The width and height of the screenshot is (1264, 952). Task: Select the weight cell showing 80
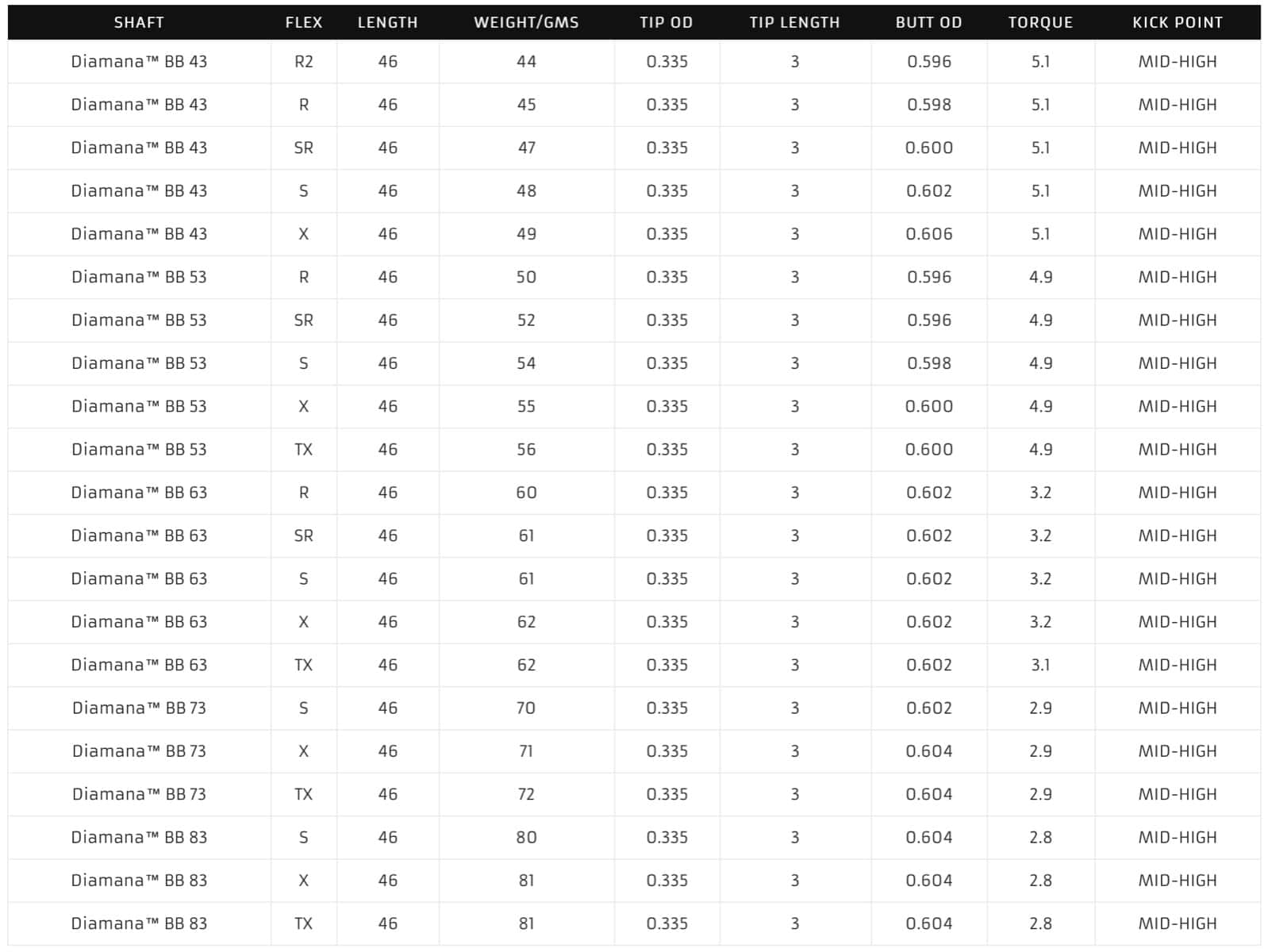pyautogui.click(x=526, y=838)
